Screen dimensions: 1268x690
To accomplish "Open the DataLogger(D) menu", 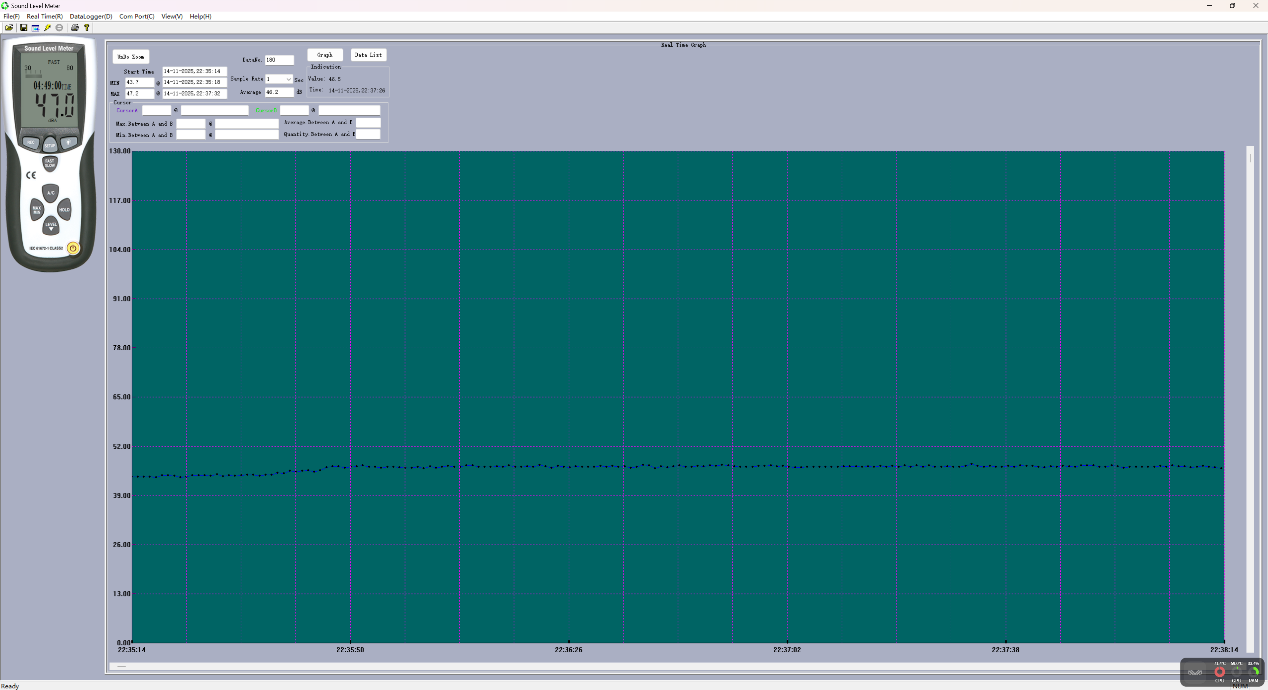I will pyautogui.click(x=91, y=17).
